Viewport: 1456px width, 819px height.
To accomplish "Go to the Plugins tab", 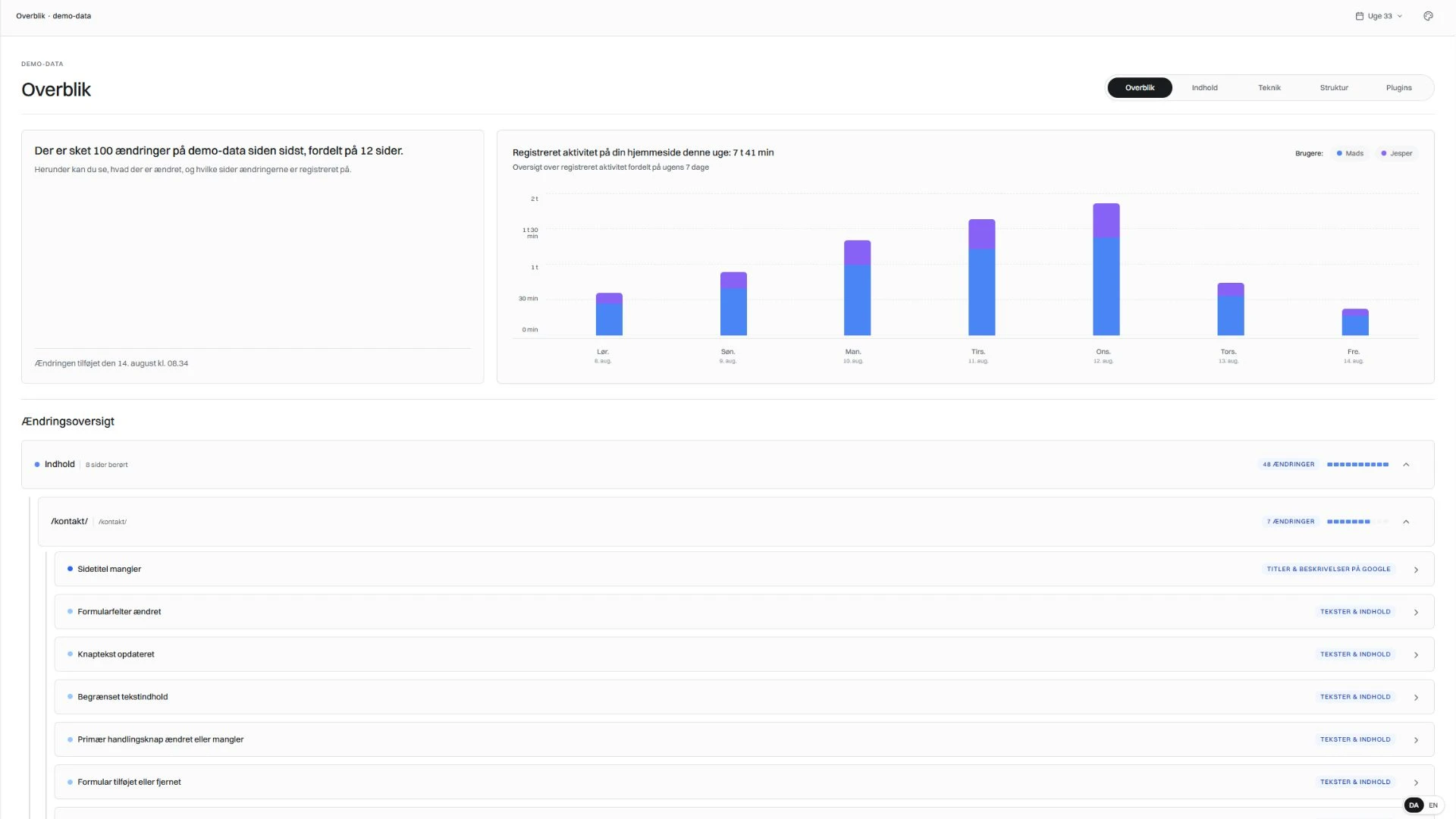I will click(x=1399, y=88).
